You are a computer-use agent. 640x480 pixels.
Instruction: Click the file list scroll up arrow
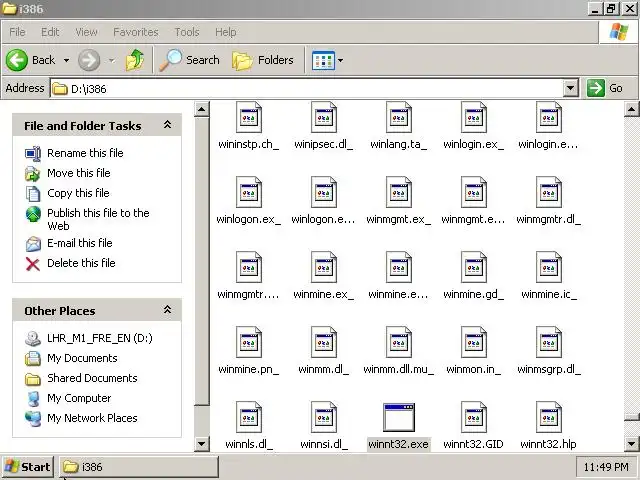[631, 109]
